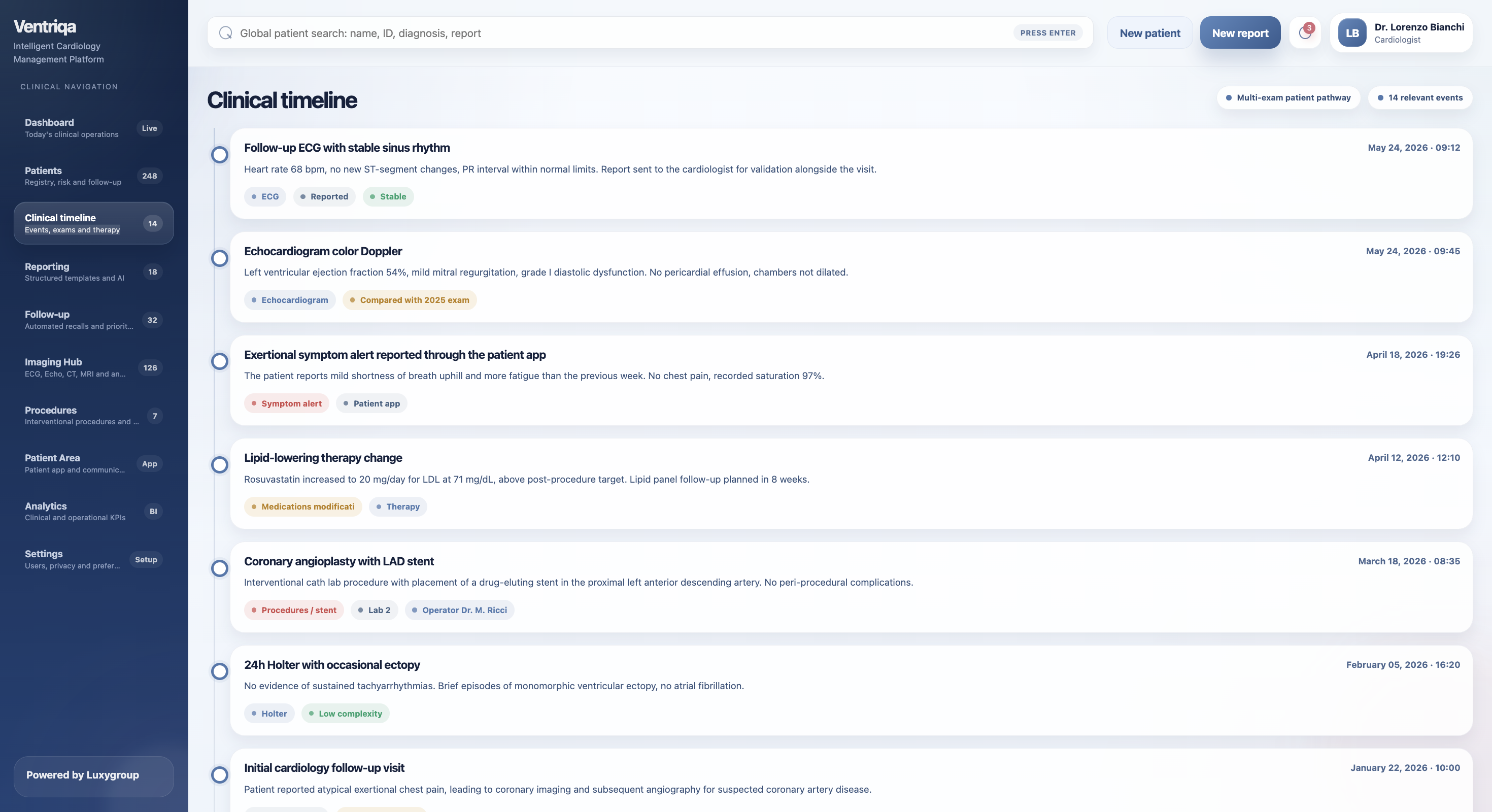Open Initial cardiology follow-up visit event
Image resolution: width=1492 pixels, height=812 pixels.
click(324, 768)
